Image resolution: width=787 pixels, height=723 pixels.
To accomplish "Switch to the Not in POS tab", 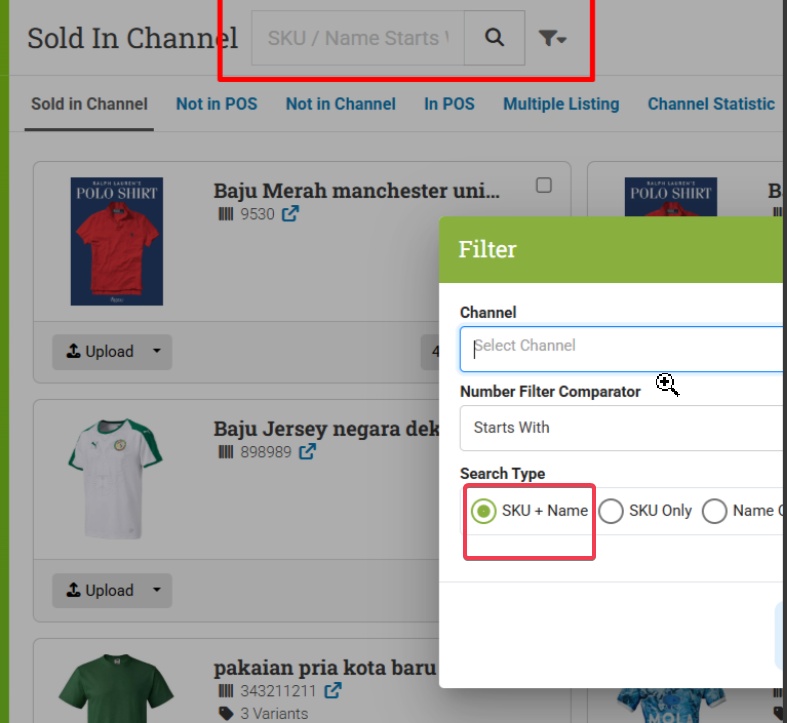I will [x=216, y=104].
